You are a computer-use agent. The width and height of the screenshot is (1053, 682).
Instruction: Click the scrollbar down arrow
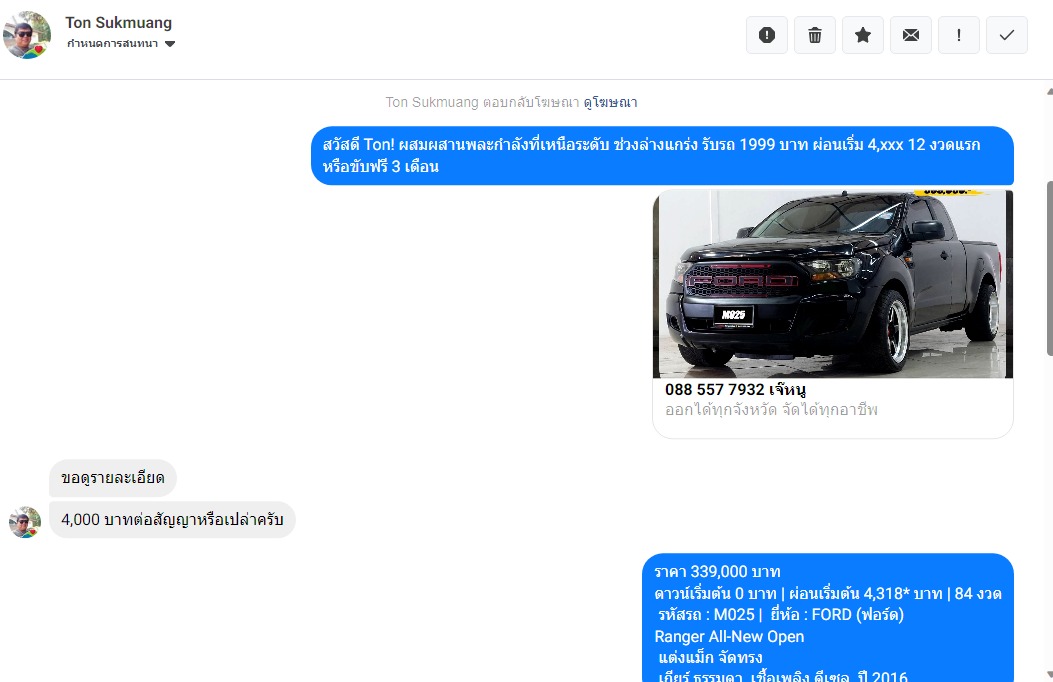tap(1050, 675)
